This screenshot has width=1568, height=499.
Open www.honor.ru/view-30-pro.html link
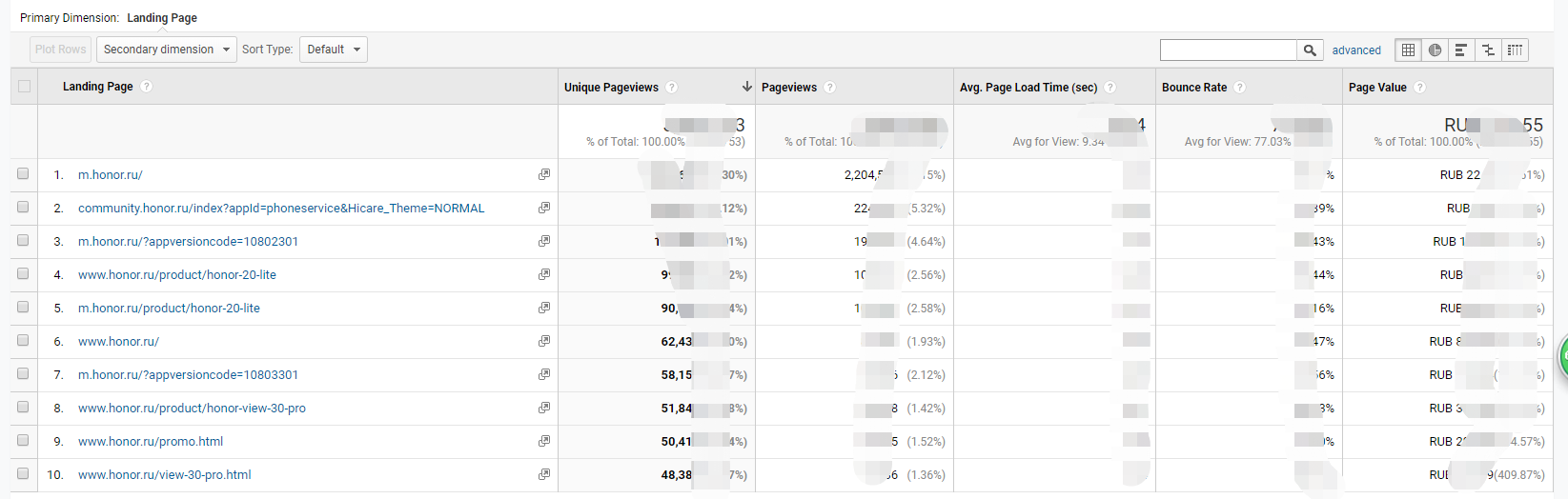(165, 475)
